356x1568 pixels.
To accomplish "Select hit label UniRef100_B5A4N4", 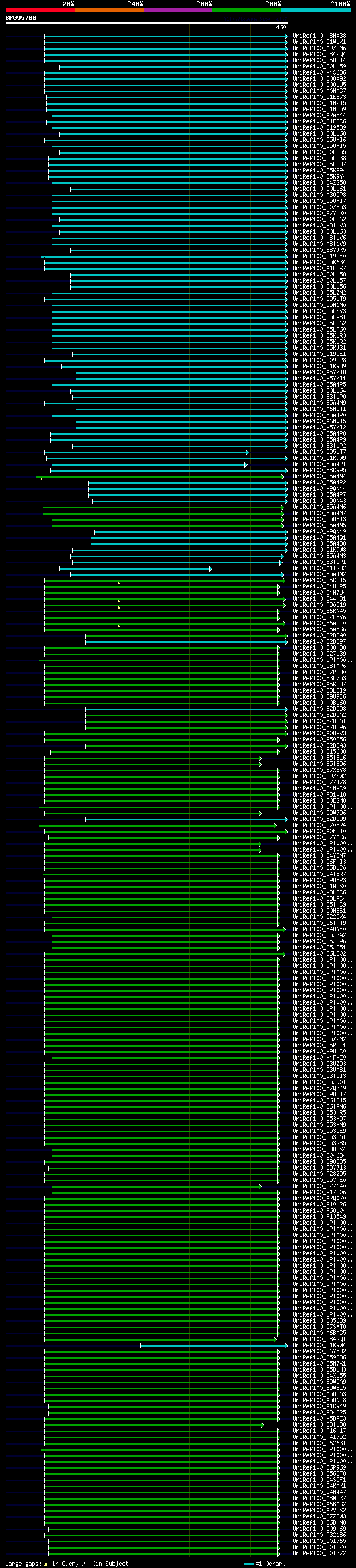I will point(319,477).
